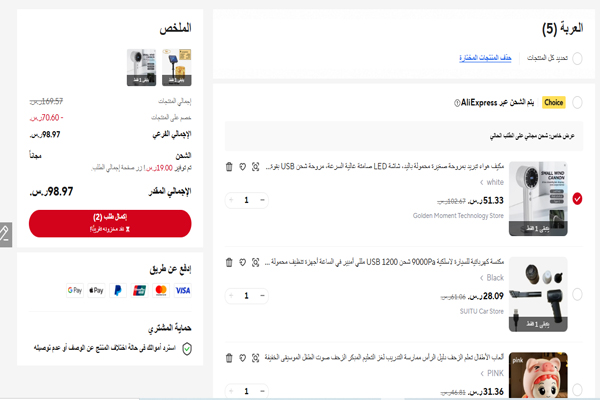Open the baby crawling toy product title
The width and height of the screenshot is (600, 400).
pos(384,358)
